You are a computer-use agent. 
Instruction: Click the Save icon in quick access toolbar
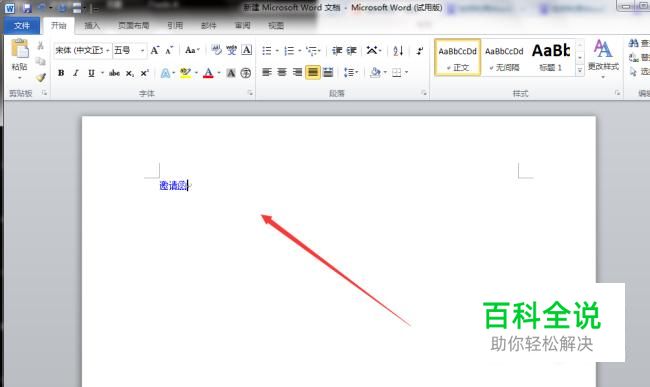pyautogui.click(x=27, y=8)
